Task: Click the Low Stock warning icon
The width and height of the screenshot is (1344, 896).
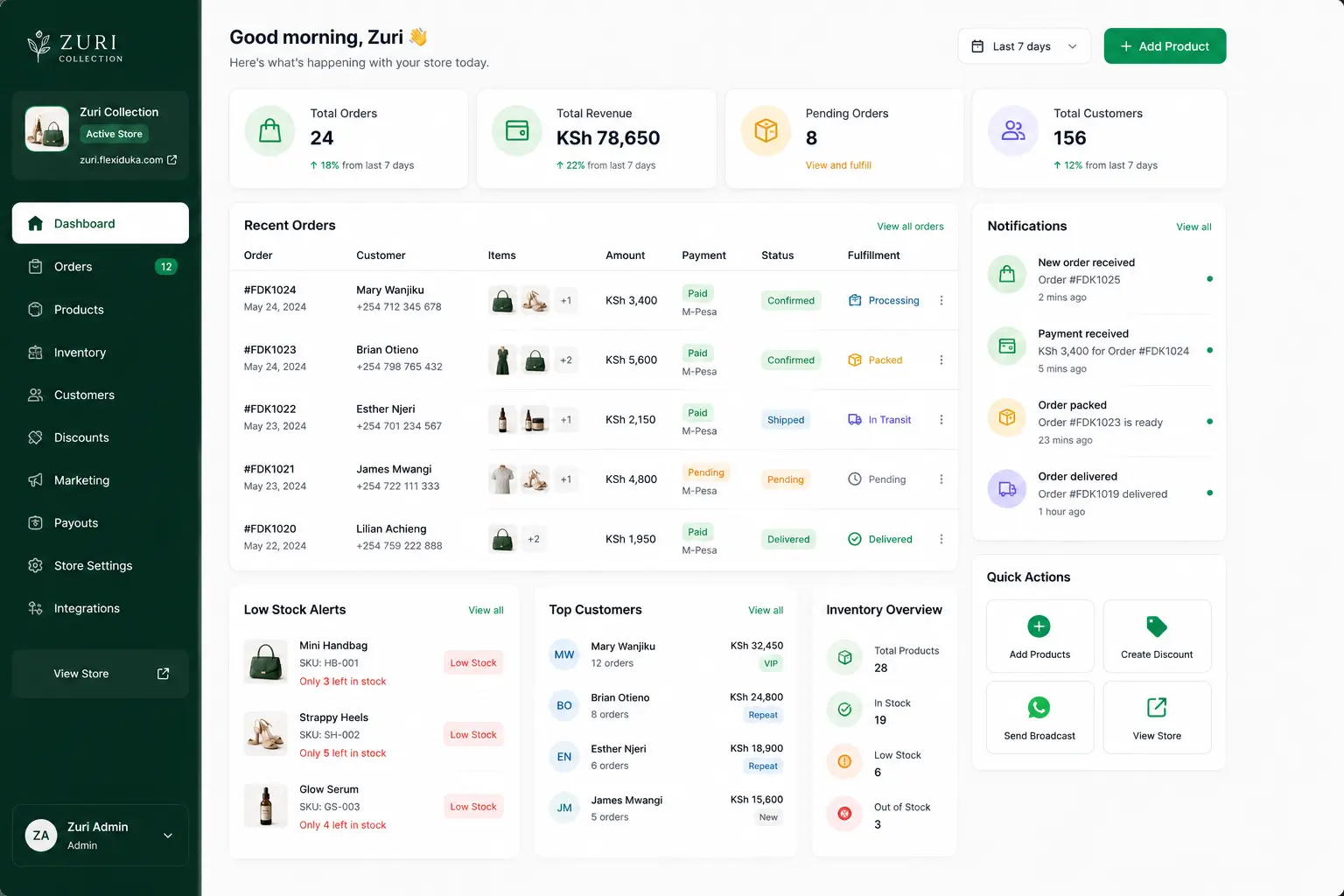Action: pos(844,761)
